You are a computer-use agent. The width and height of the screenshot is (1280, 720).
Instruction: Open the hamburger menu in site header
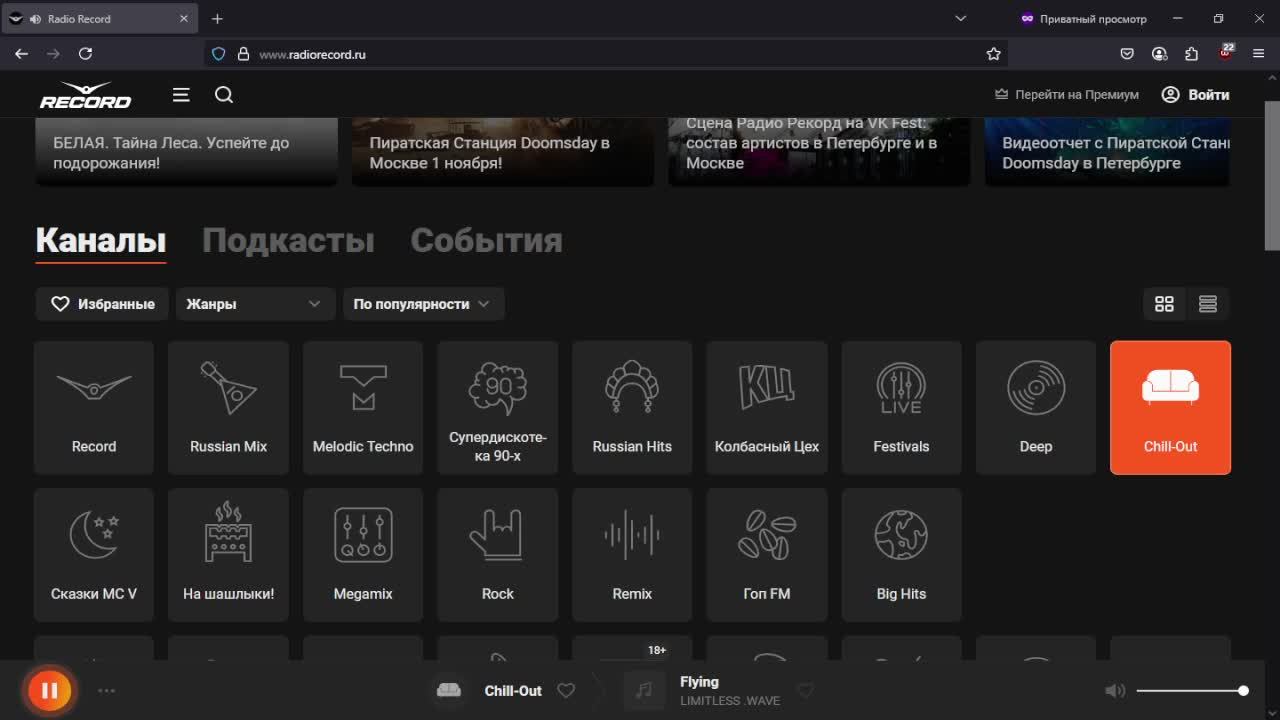[181, 94]
